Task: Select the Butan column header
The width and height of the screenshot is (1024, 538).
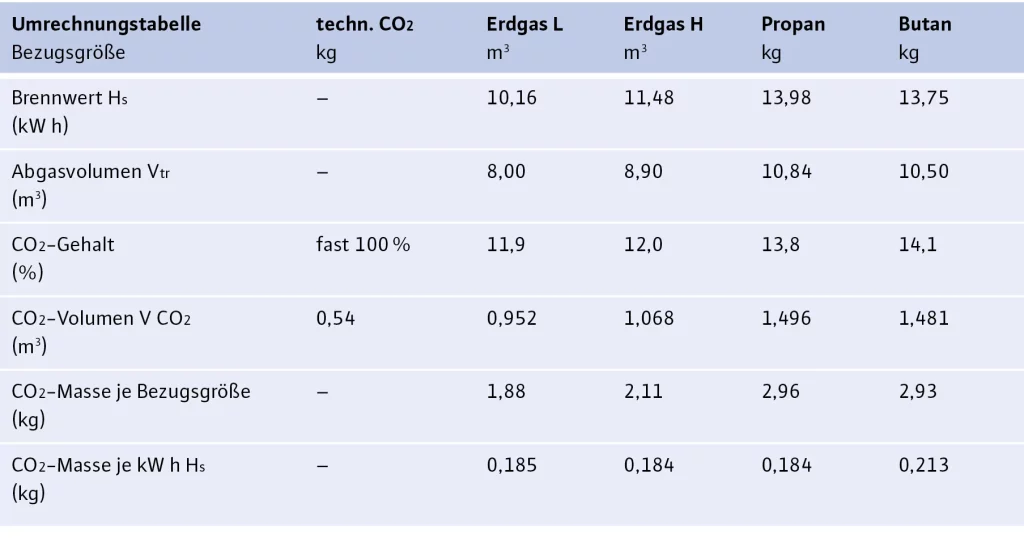Action: pyautogui.click(x=925, y=24)
